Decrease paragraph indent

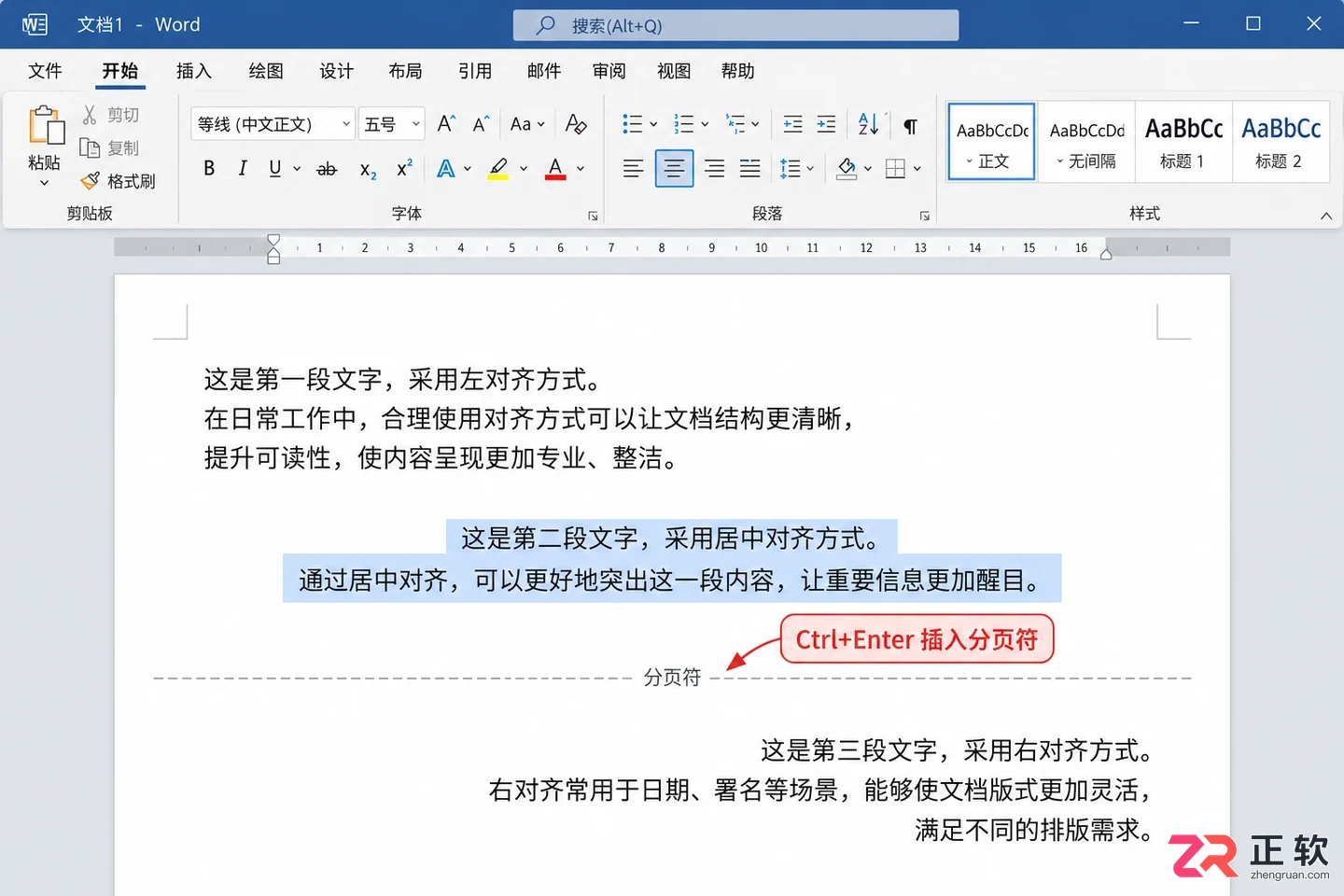point(792,124)
